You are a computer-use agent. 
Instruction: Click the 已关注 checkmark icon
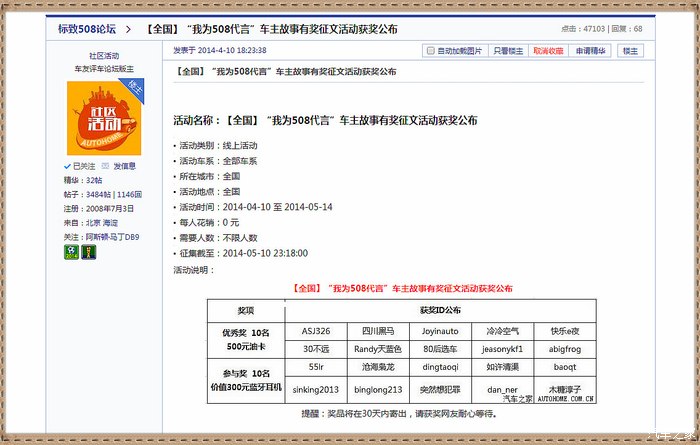68,166
